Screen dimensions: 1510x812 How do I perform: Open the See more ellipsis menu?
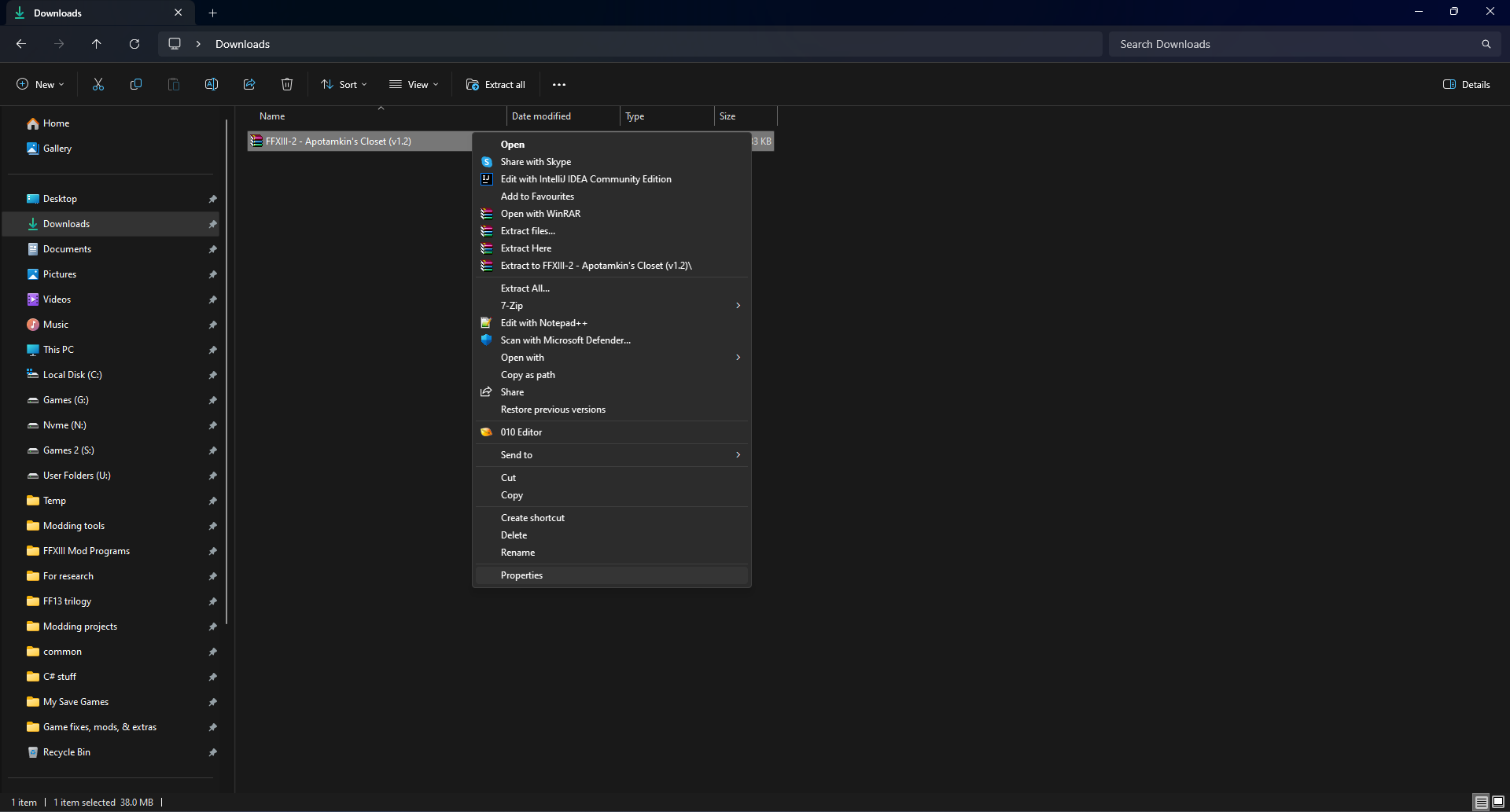(x=559, y=85)
